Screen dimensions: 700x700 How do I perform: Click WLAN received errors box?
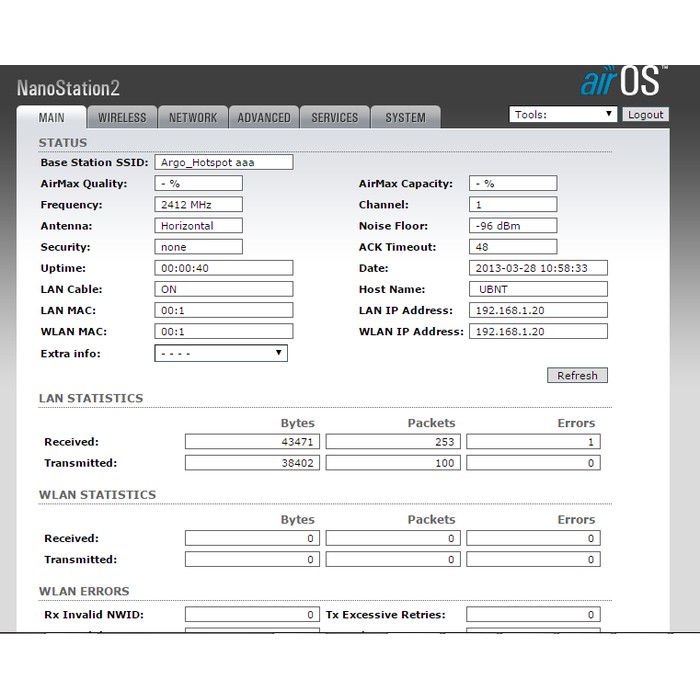(x=533, y=538)
